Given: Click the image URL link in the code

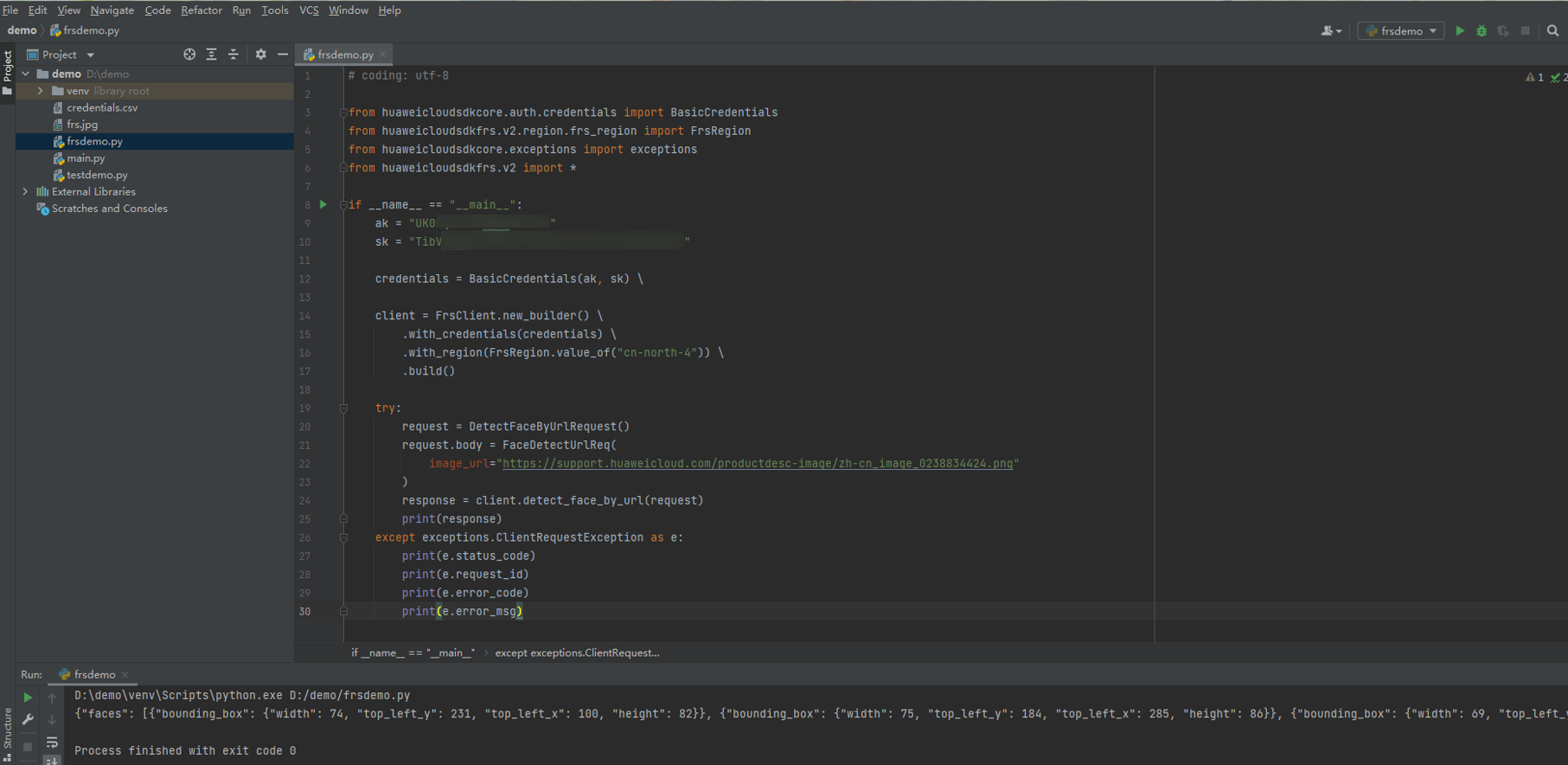Looking at the screenshot, I should (758, 464).
